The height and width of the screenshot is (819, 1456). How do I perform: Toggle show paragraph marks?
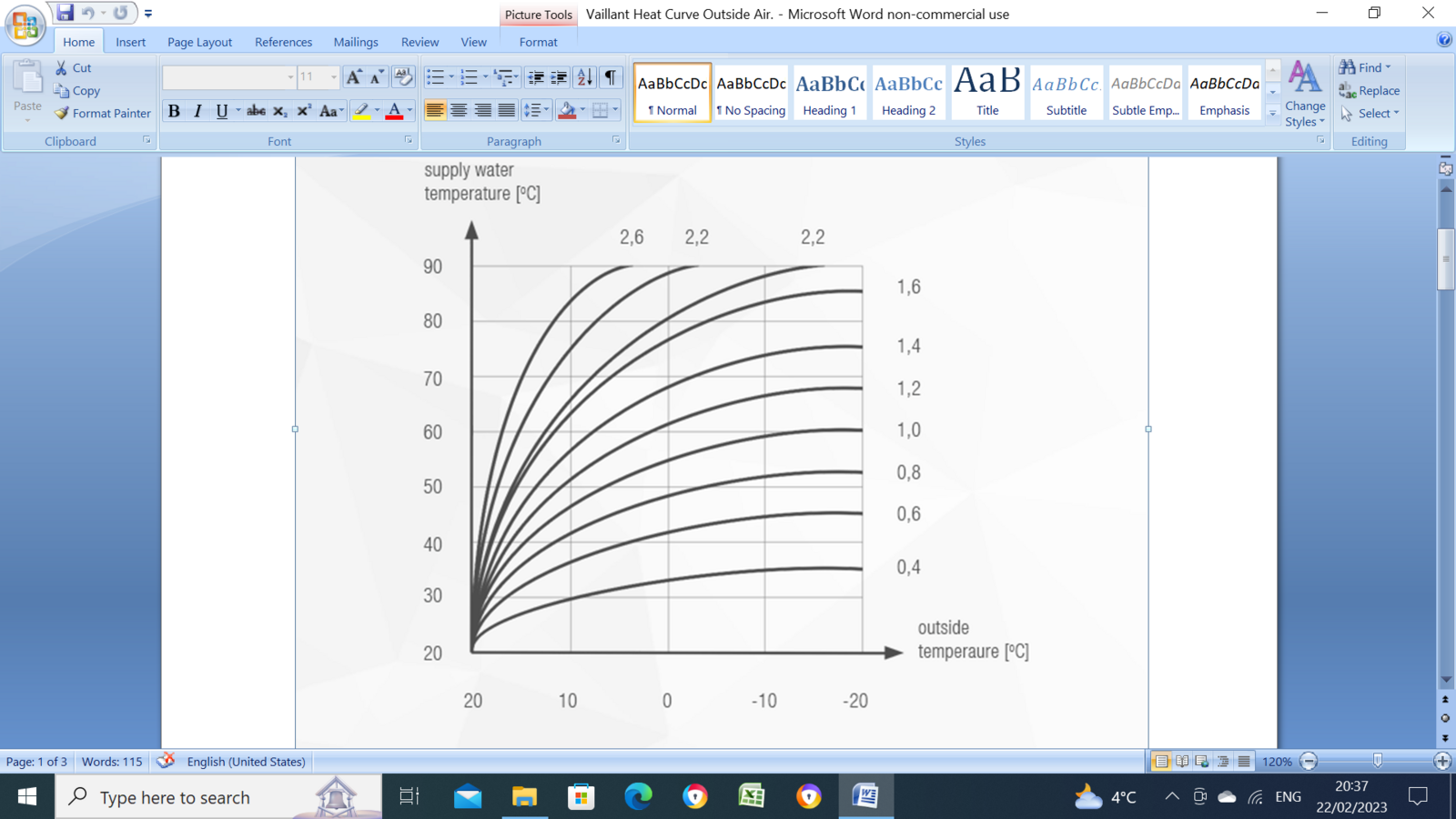[x=611, y=77]
